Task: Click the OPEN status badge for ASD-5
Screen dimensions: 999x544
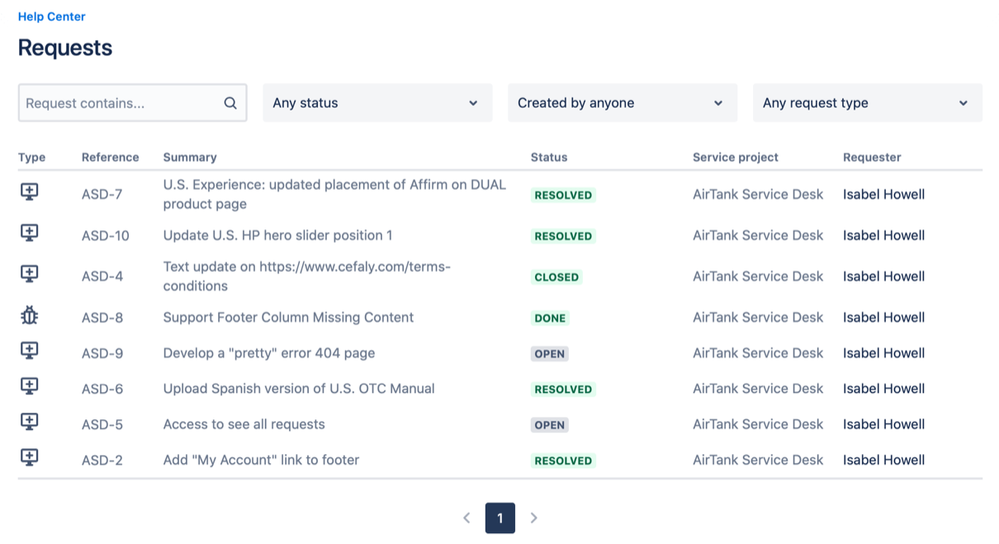Action: click(549, 425)
